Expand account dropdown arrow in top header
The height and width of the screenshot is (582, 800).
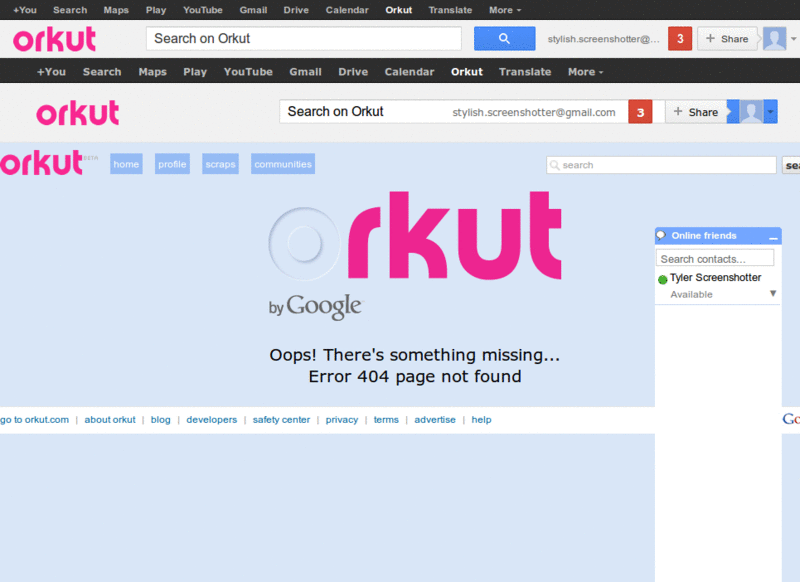793,39
